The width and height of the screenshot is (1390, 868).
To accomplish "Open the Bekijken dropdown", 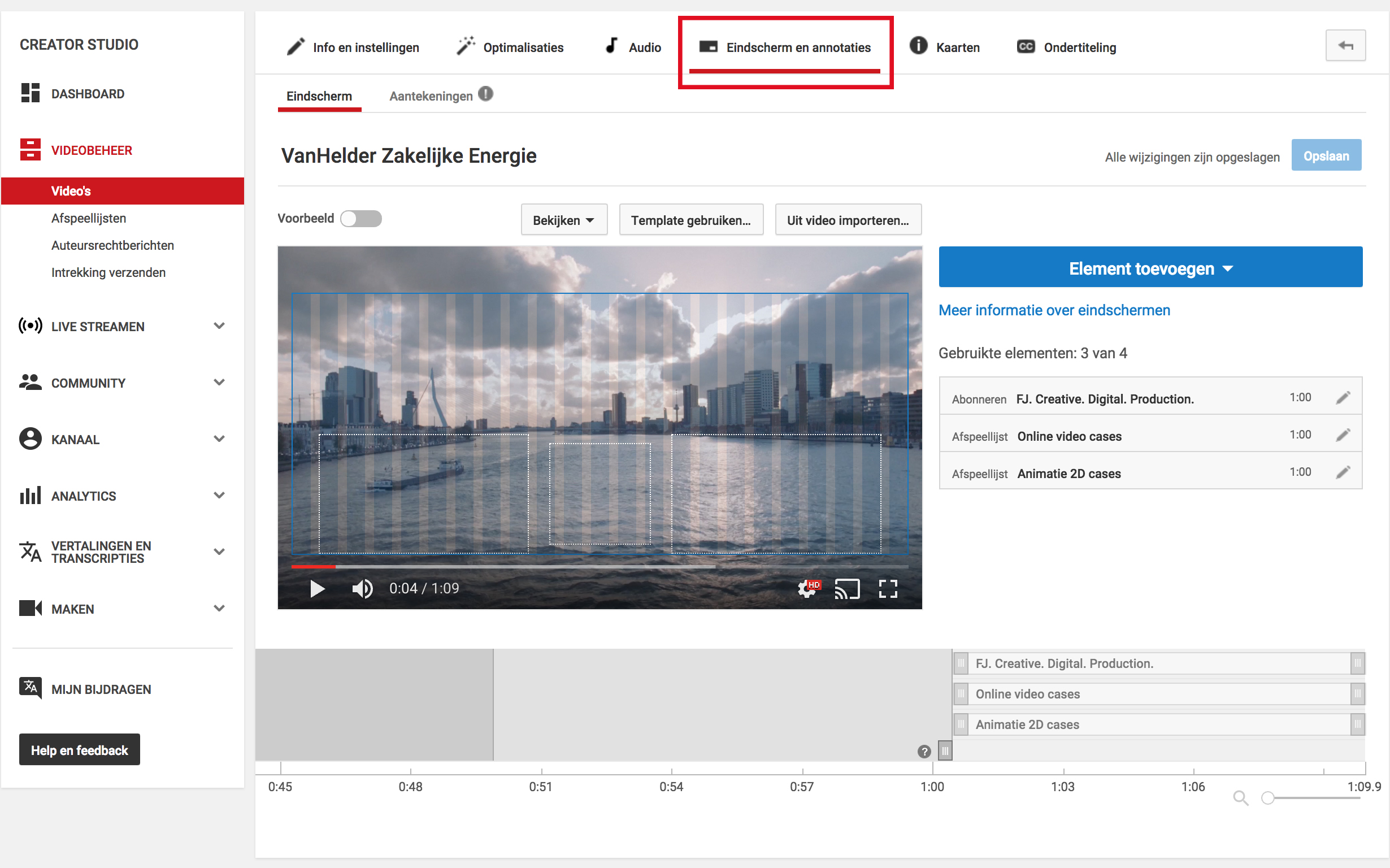I will pyautogui.click(x=563, y=220).
